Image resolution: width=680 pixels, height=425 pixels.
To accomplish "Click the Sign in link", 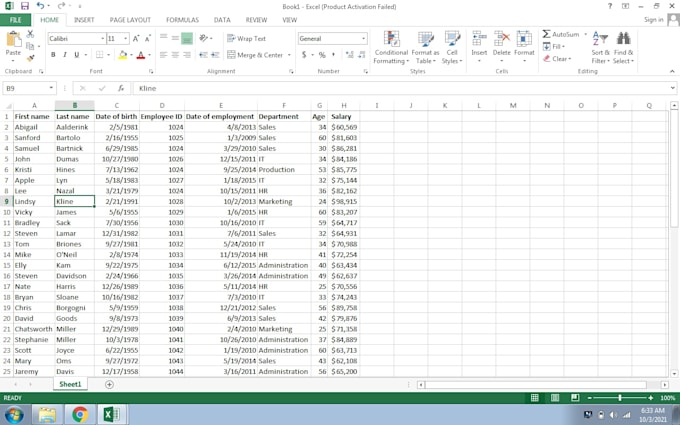I will point(654,20).
